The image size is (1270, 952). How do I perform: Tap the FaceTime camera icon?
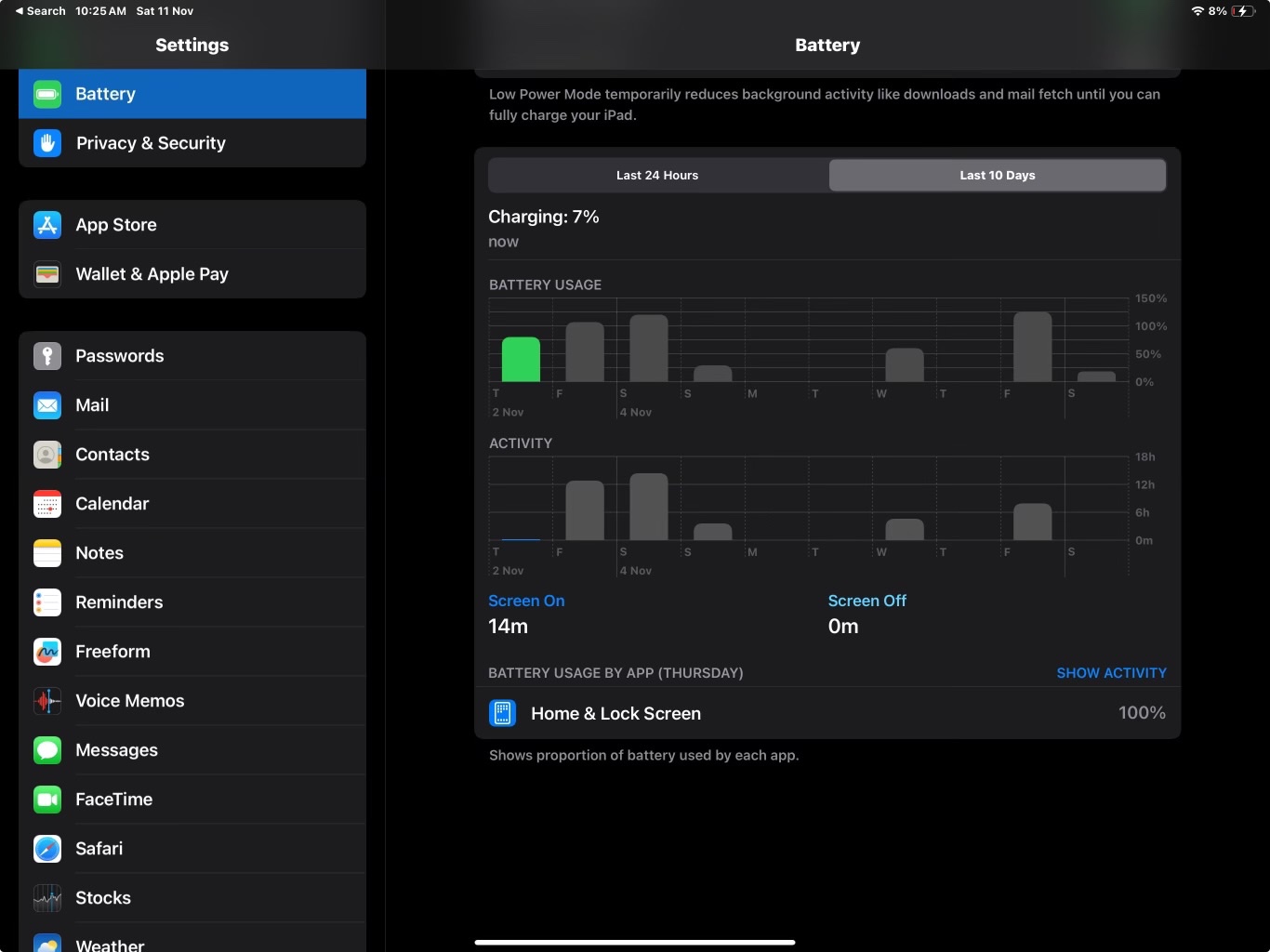(x=47, y=800)
